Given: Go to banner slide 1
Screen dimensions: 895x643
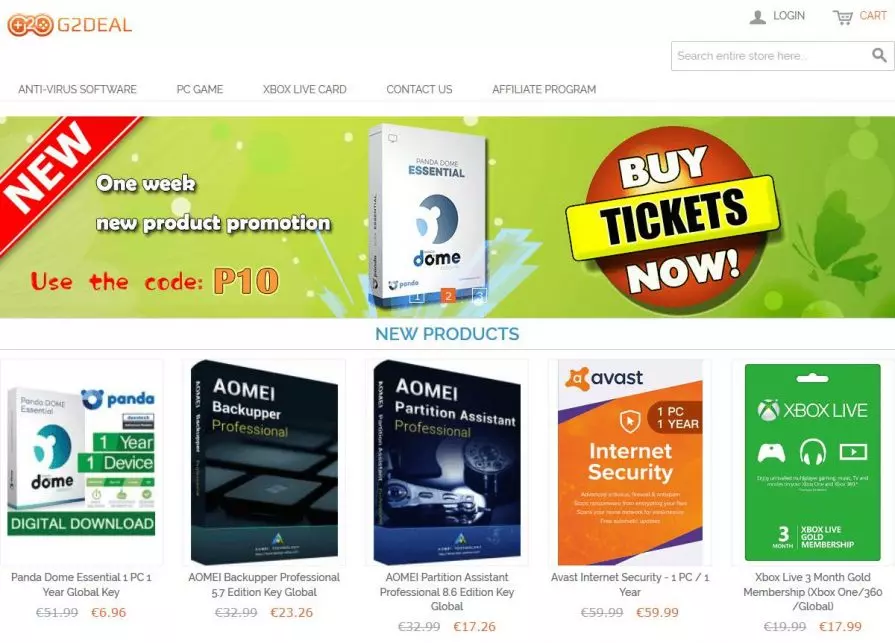Looking at the screenshot, I should coord(417,296).
